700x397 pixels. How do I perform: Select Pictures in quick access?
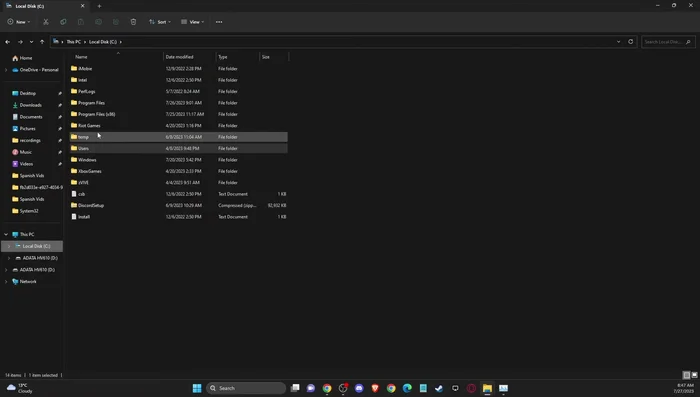(x=27, y=129)
